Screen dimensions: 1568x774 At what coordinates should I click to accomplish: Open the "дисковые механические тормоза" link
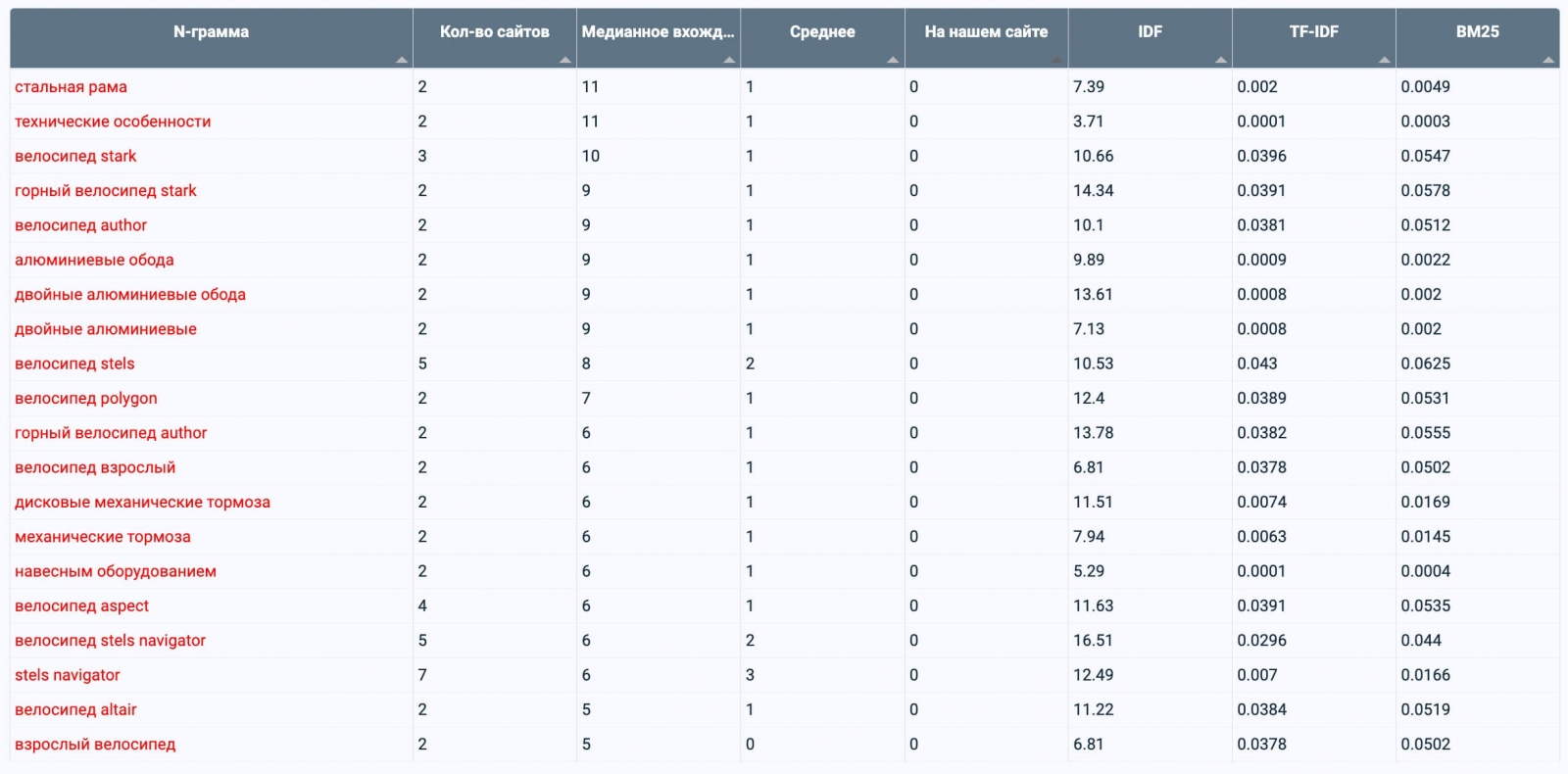coord(142,503)
